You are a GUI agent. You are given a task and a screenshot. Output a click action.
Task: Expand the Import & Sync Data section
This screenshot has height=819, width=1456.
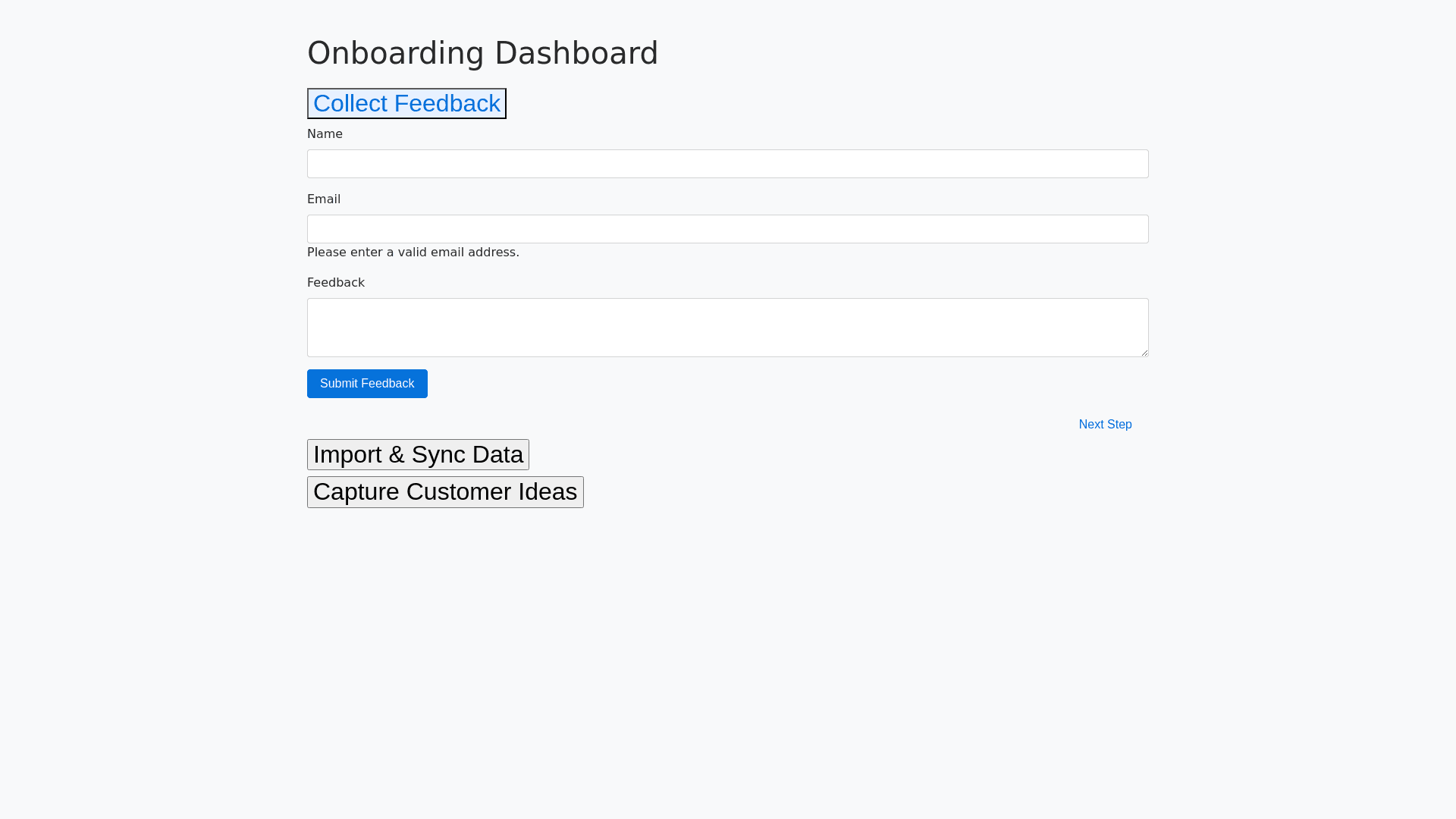(418, 454)
